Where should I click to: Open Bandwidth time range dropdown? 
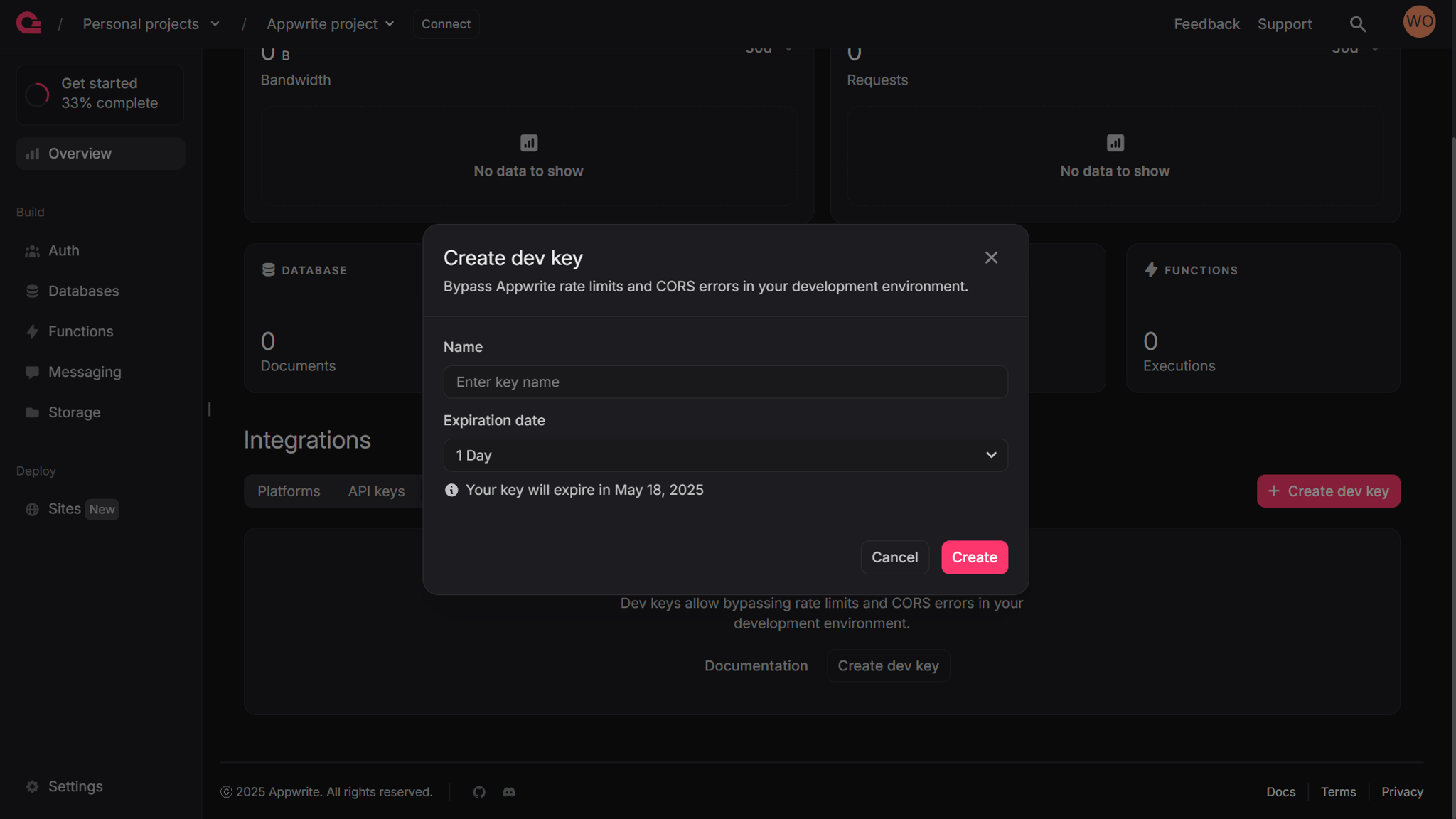coord(769,49)
